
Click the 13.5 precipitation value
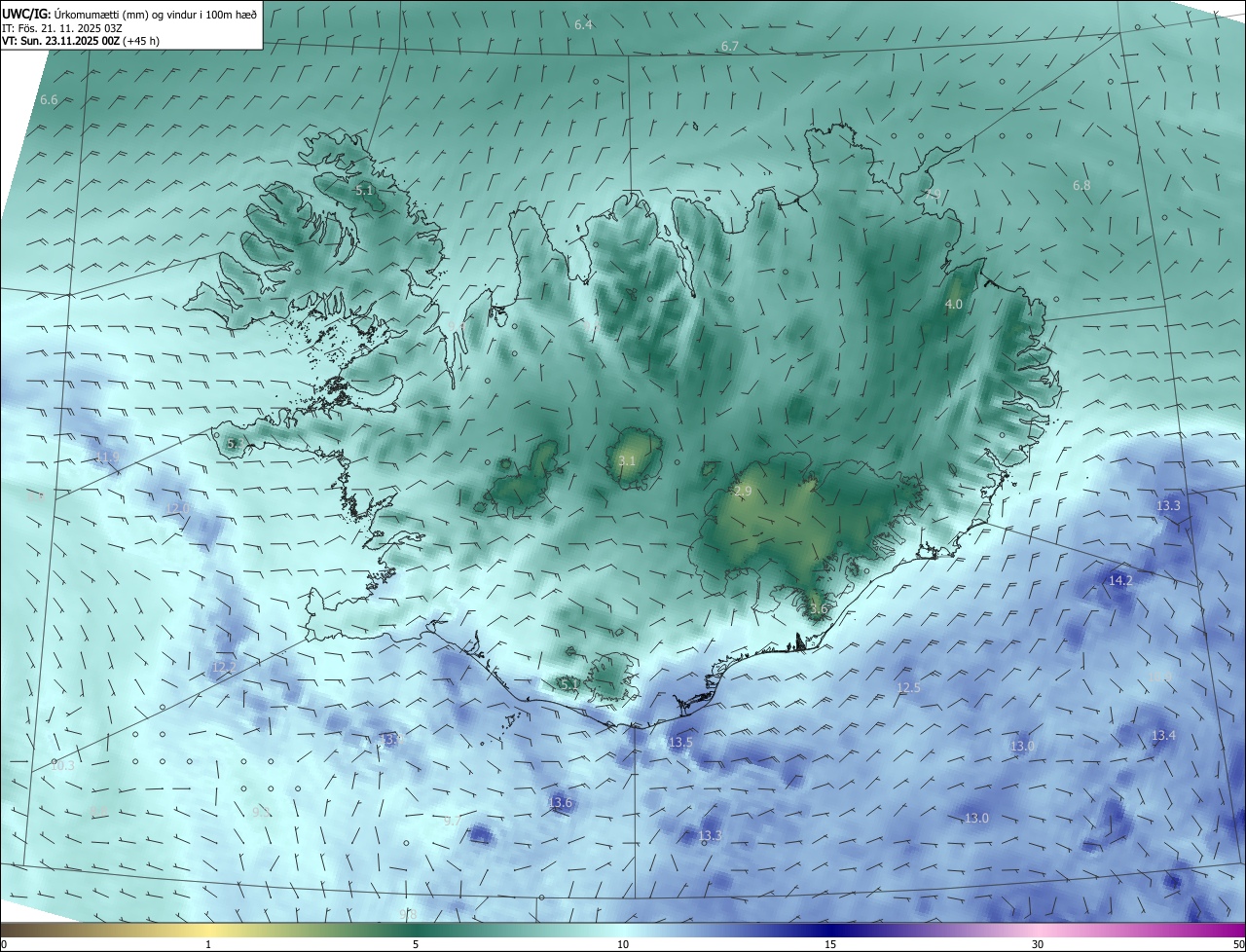pyautogui.click(x=680, y=743)
